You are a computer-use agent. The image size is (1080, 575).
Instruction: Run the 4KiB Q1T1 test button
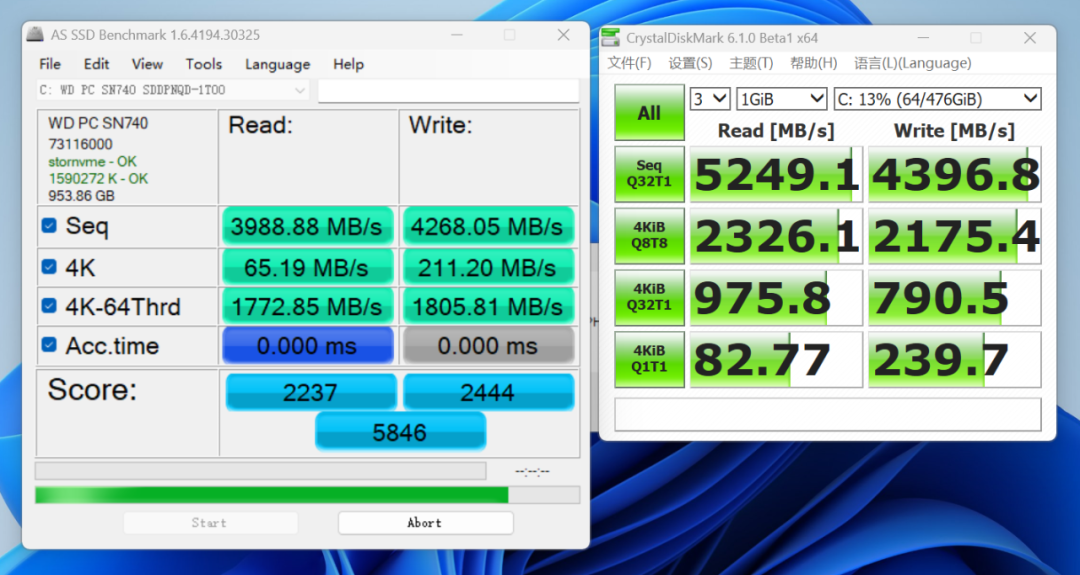(649, 359)
